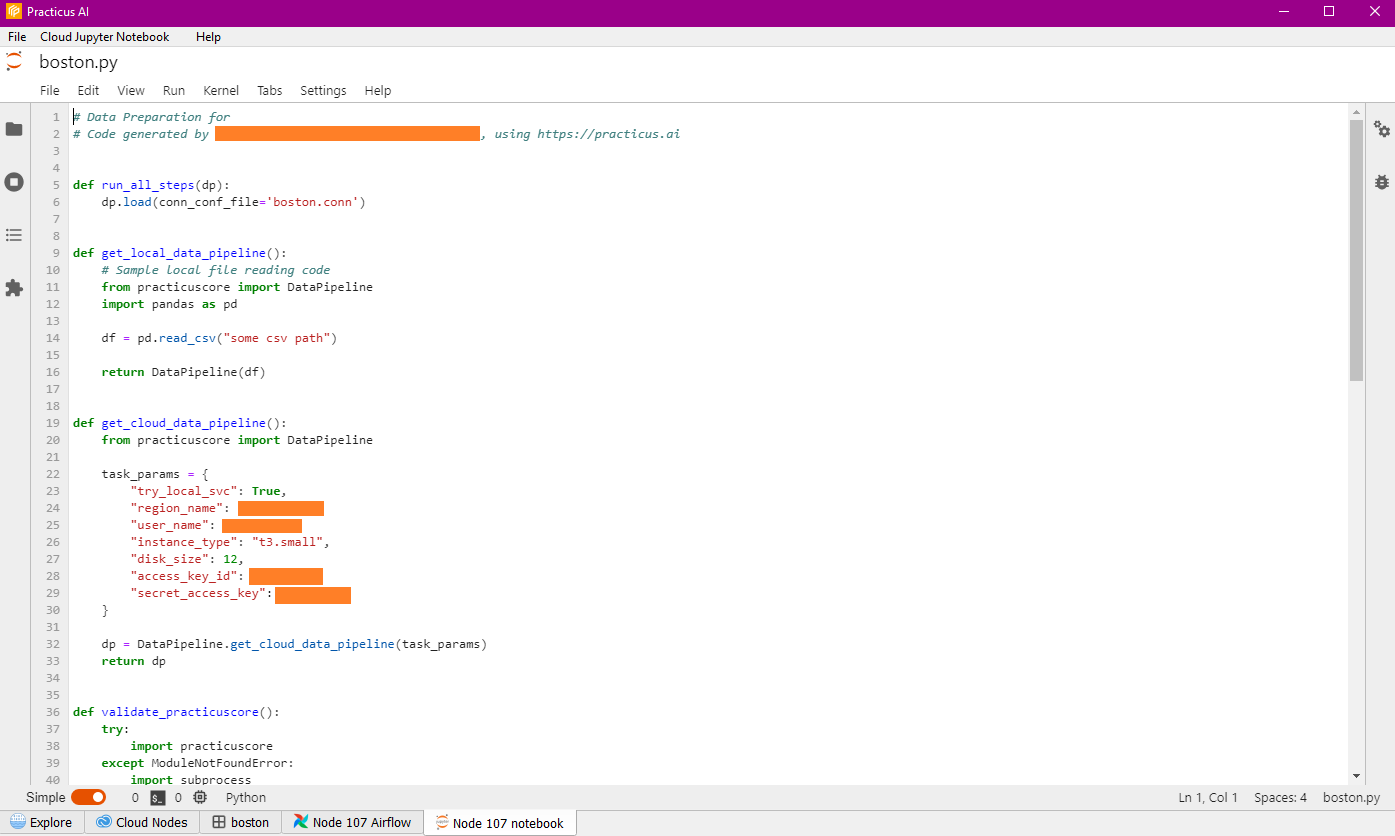Open the debugger bug icon
This screenshot has height=836, width=1395.
[1381, 182]
